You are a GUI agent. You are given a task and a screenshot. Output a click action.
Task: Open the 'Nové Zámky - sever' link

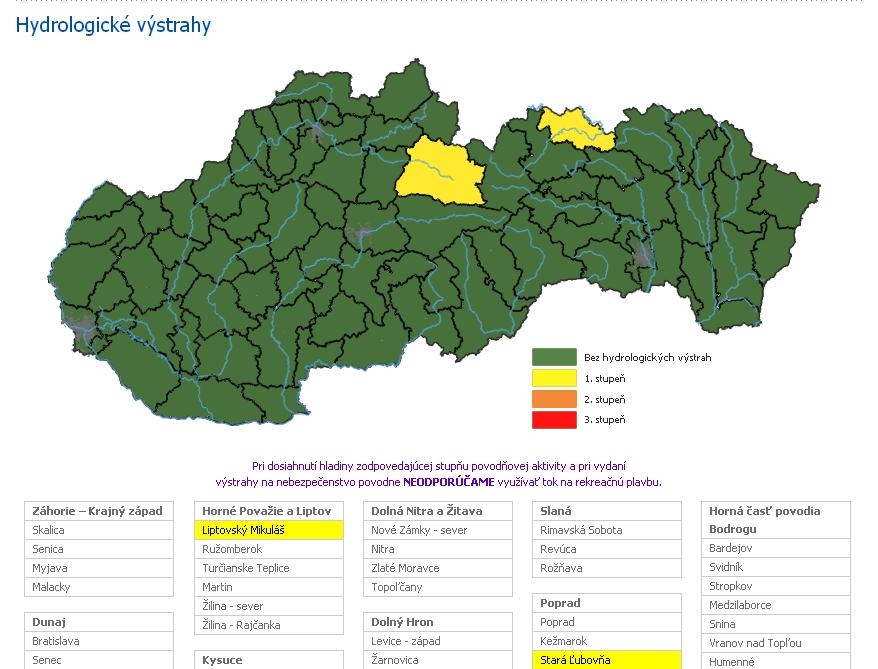(419, 530)
